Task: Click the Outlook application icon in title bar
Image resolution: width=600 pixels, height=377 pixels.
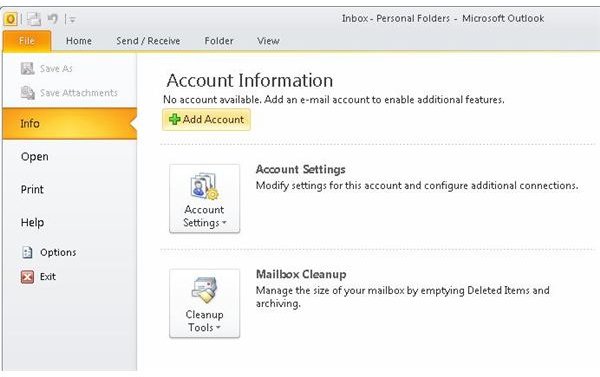Action: (11, 18)
